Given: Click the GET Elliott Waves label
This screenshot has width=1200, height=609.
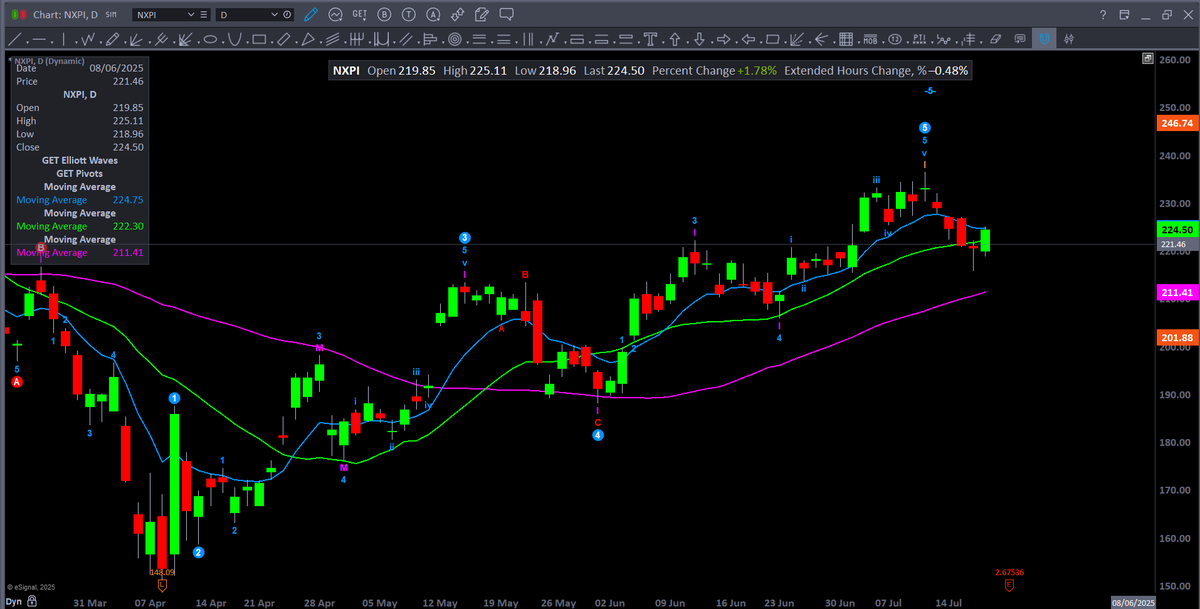Looking at the screenshot, I should [80, 160].
